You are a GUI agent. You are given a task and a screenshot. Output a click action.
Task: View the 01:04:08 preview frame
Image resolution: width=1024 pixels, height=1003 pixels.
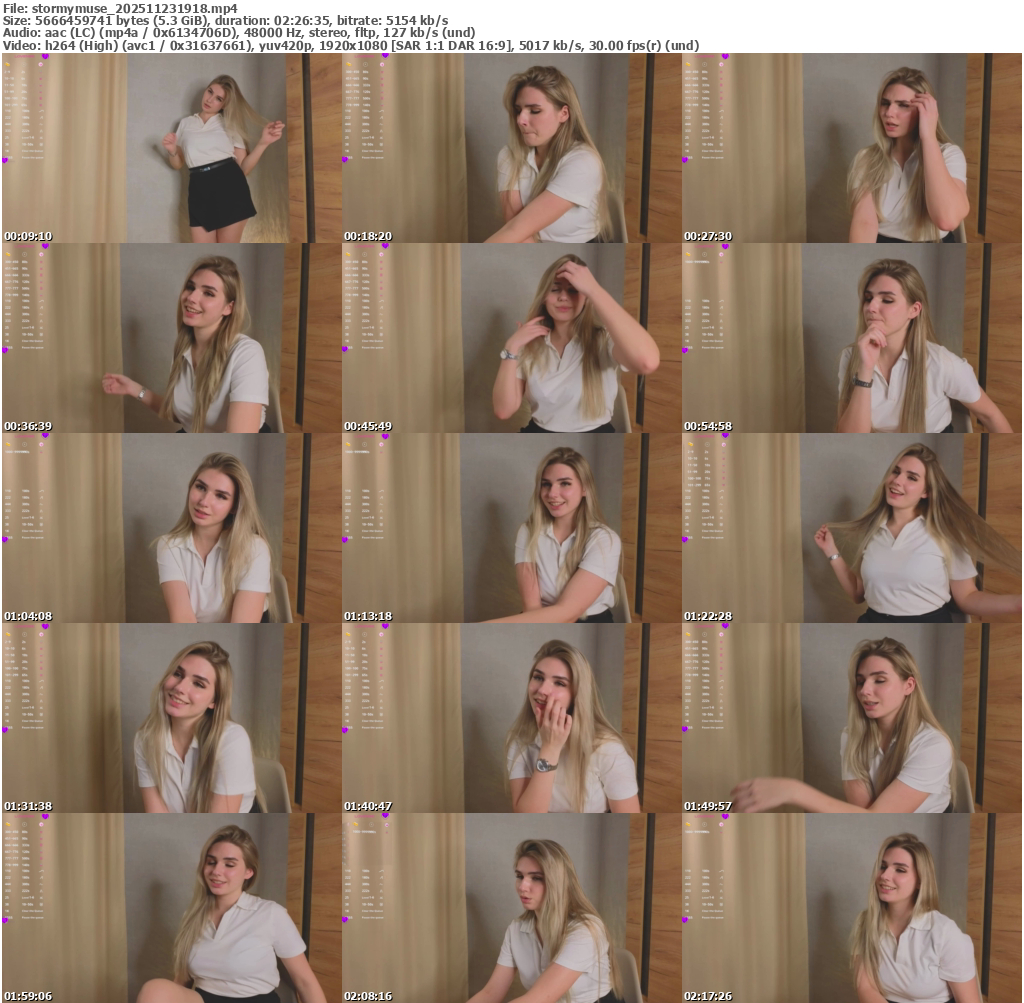point(172,528)
